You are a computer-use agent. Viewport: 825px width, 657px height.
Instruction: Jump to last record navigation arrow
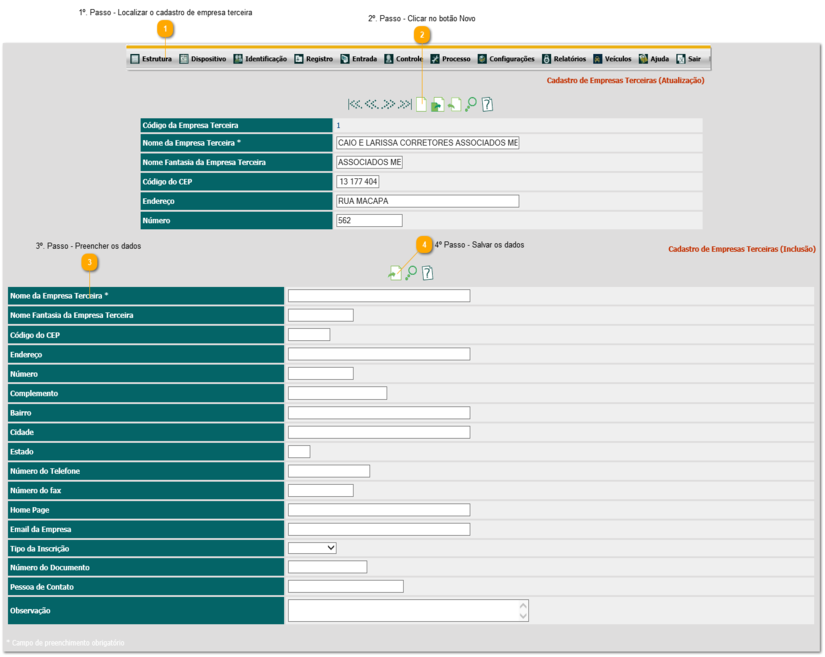click(404, 104)
